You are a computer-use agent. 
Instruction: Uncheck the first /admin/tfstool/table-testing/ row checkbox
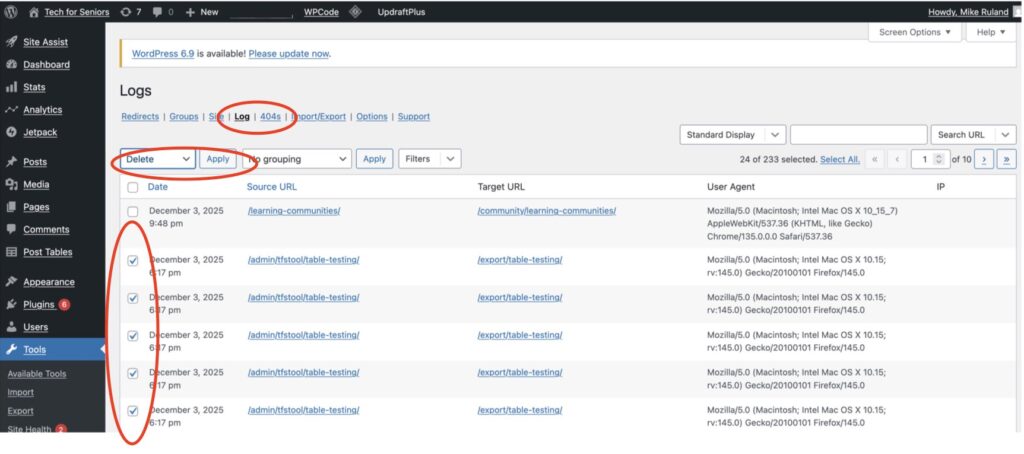click(133, 260)
